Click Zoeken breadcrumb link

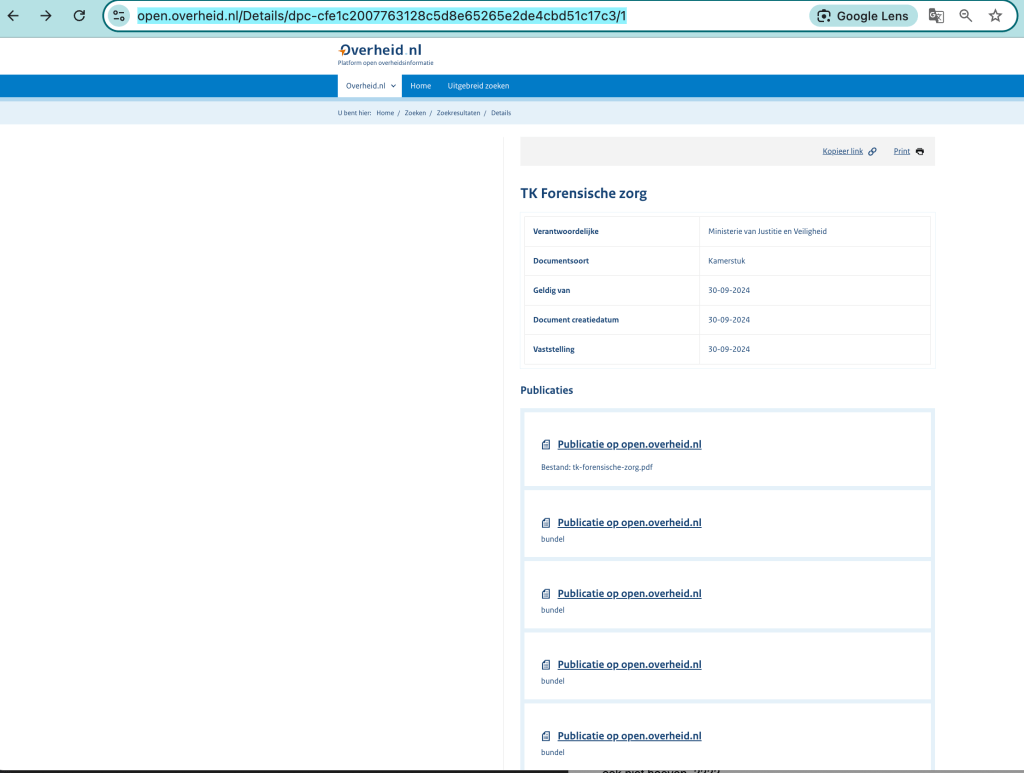click(x=415, y=113)
